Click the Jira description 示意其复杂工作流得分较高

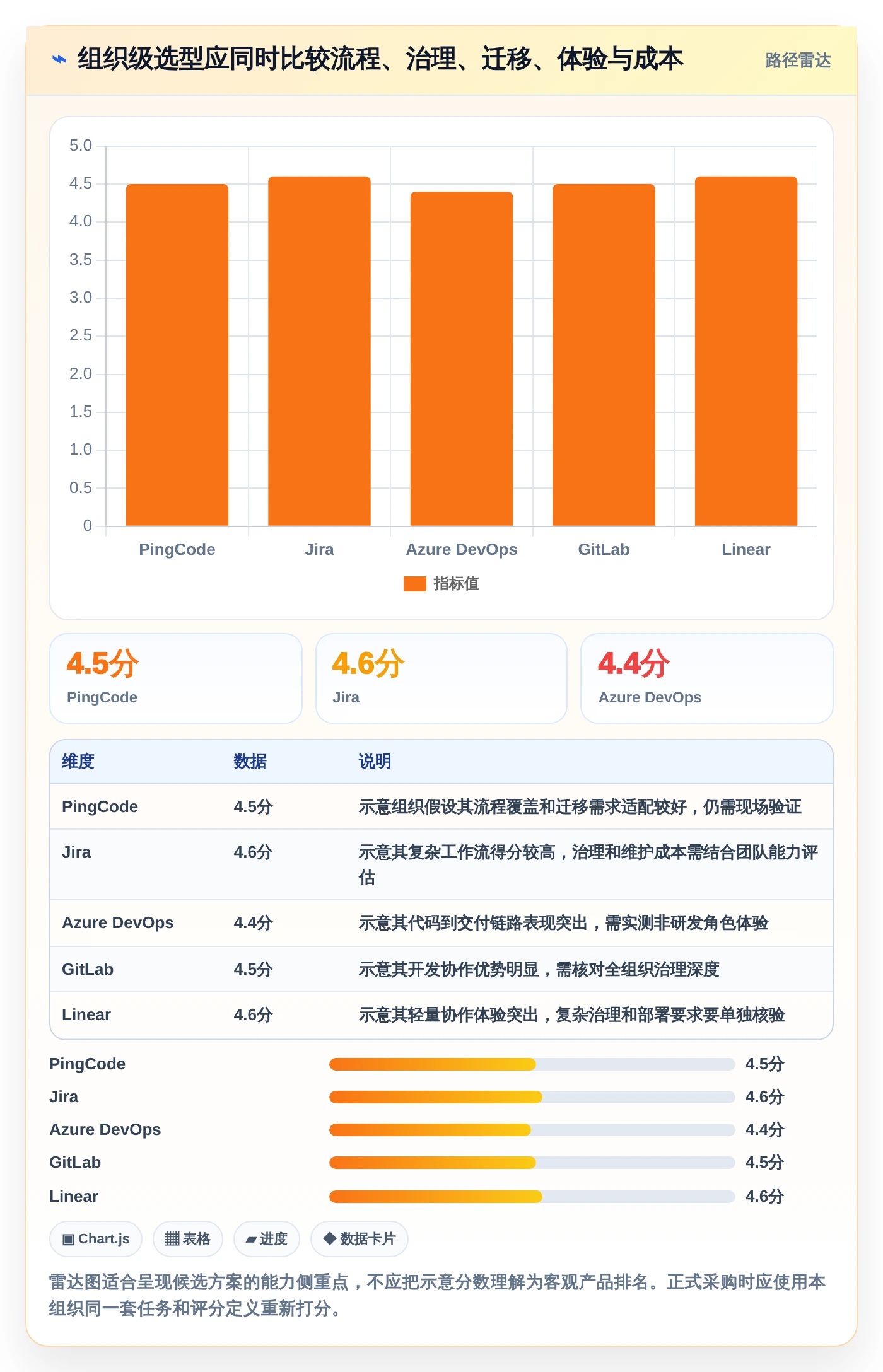(x=588, y=864)
